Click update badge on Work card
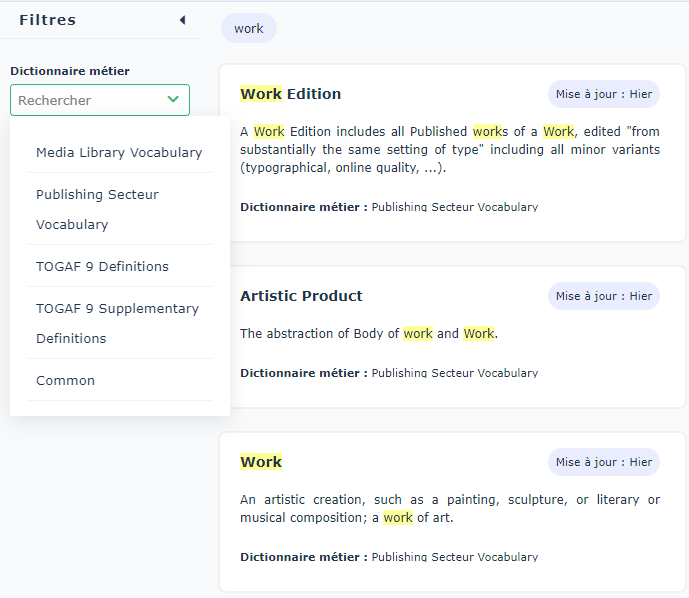 click(x=603, y=462)
